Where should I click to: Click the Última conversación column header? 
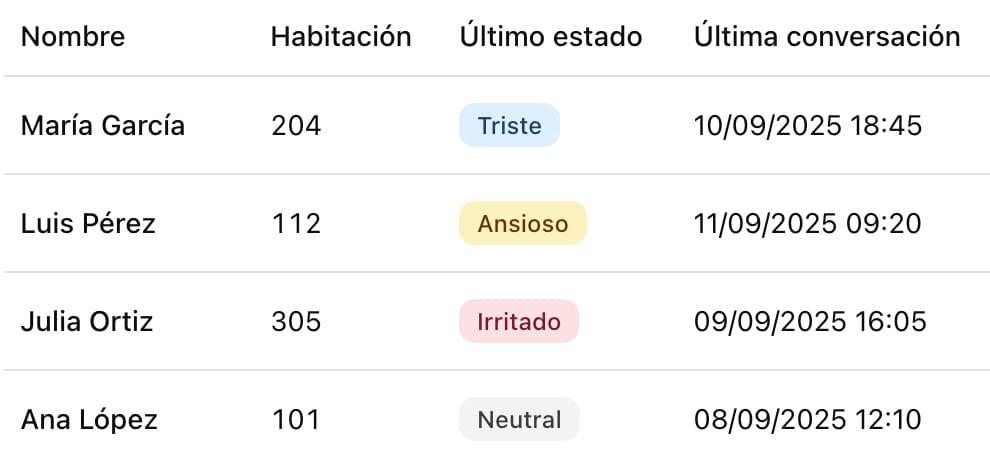coord(827,37)
